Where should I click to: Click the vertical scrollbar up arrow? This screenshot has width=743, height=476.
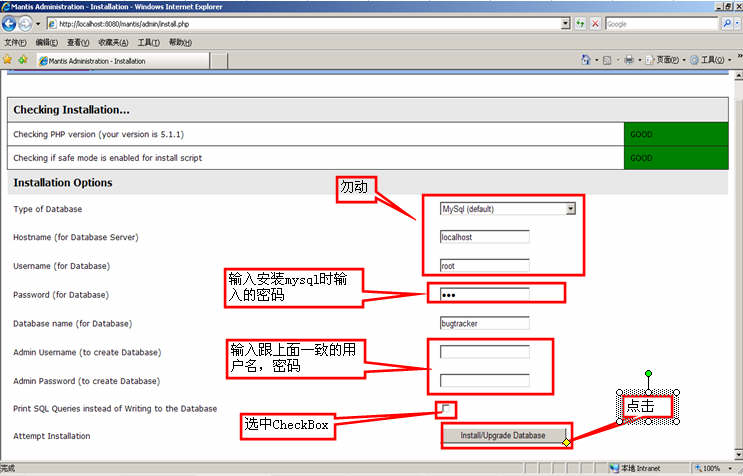pos(738,75)
